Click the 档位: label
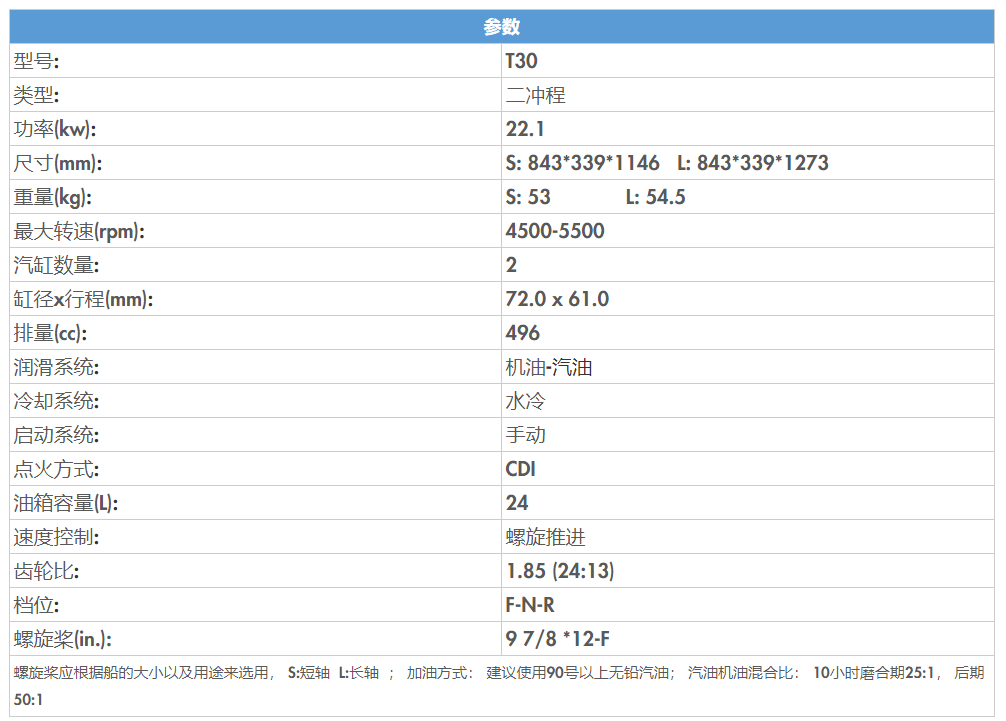 pos(37,605)
